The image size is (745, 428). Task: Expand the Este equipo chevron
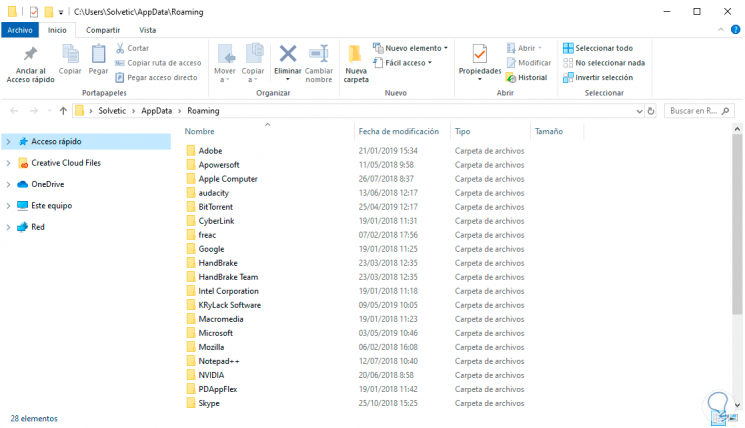tap(8, 206)
